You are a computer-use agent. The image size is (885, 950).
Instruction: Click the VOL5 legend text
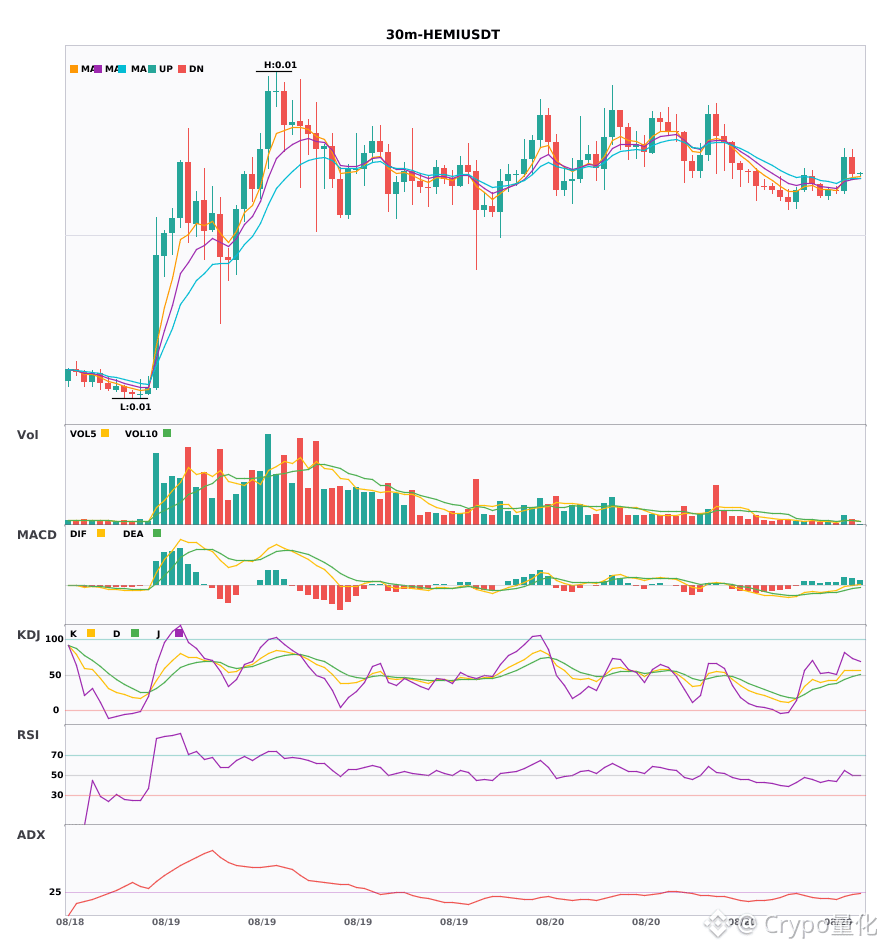tap(83, 434)
